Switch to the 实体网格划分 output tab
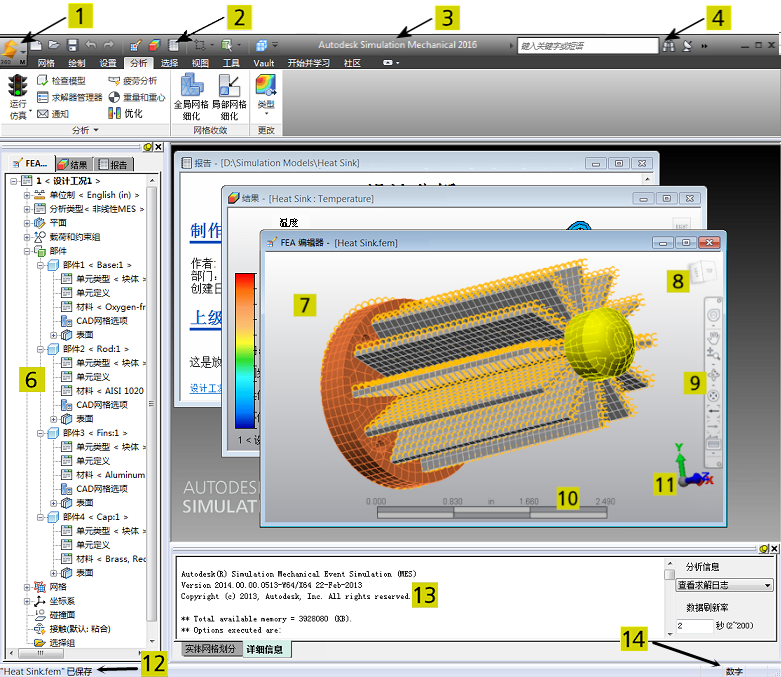This screenshot has width=781, height=677. point(210,649)
